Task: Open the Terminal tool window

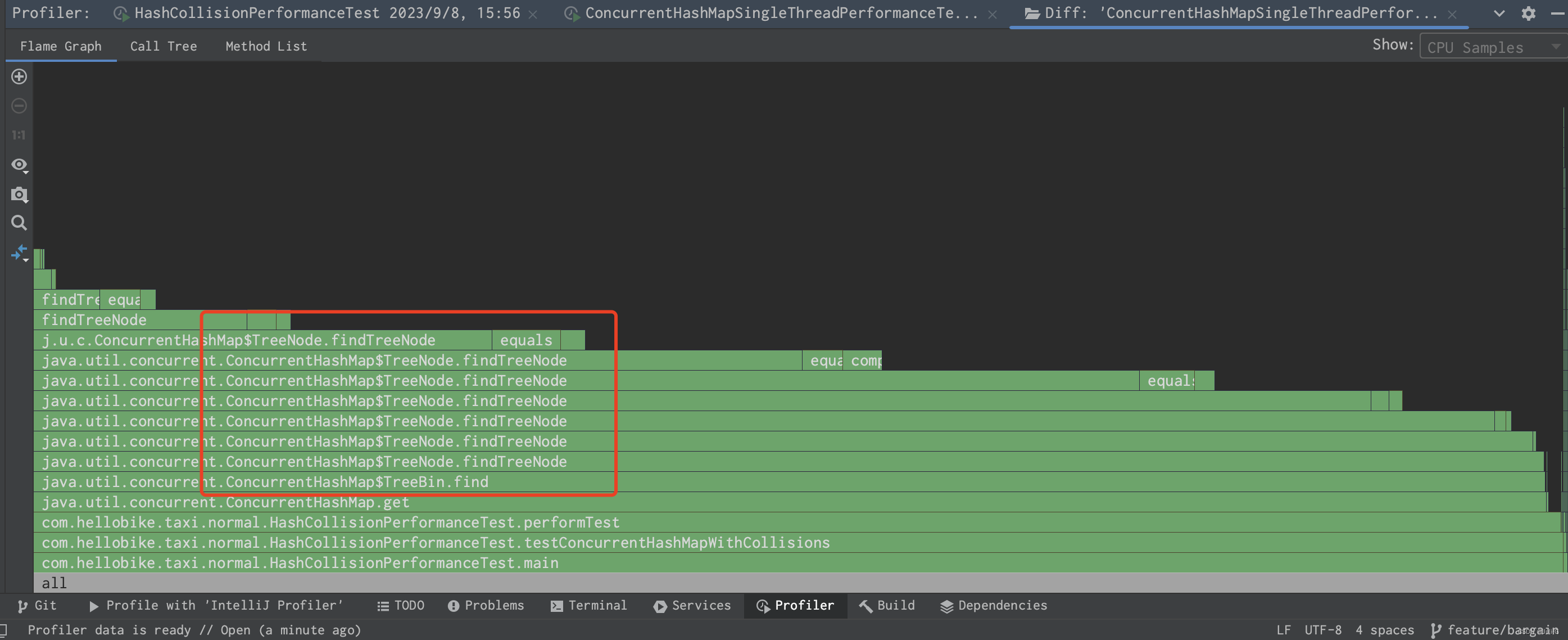Action: tap(588, 605)
